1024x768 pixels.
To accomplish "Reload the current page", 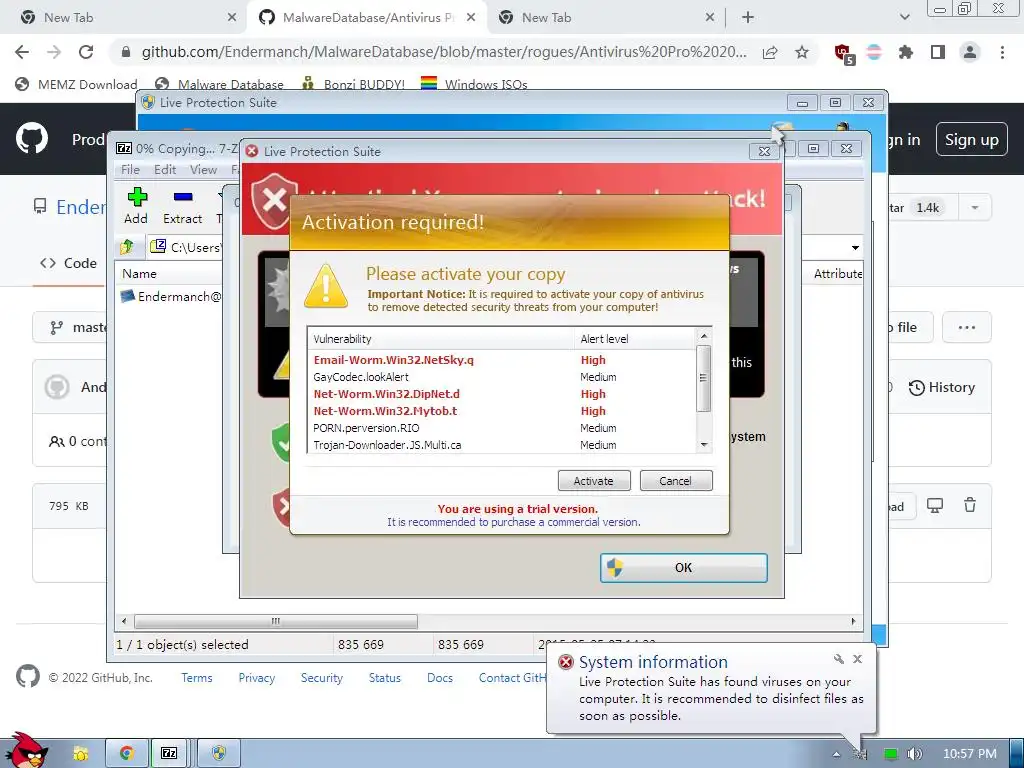I will pos(86,52).
